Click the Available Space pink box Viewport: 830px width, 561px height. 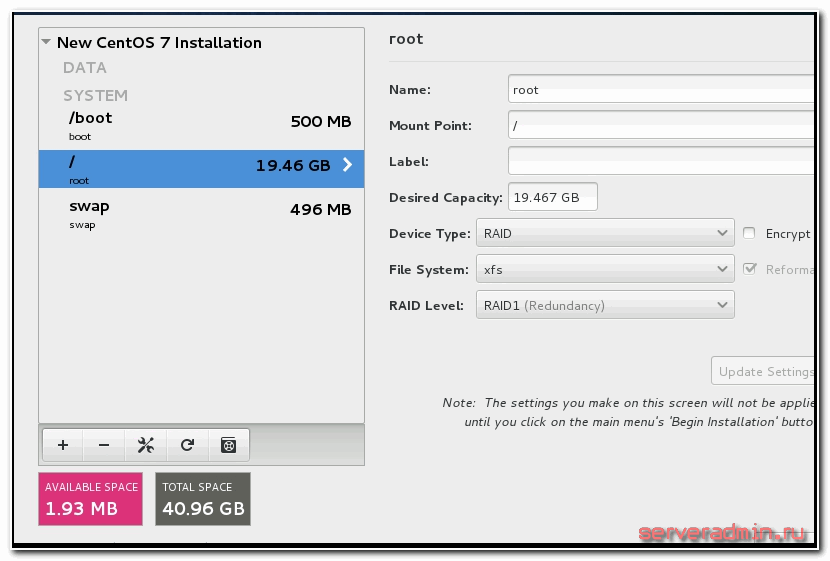click(91, 498)
